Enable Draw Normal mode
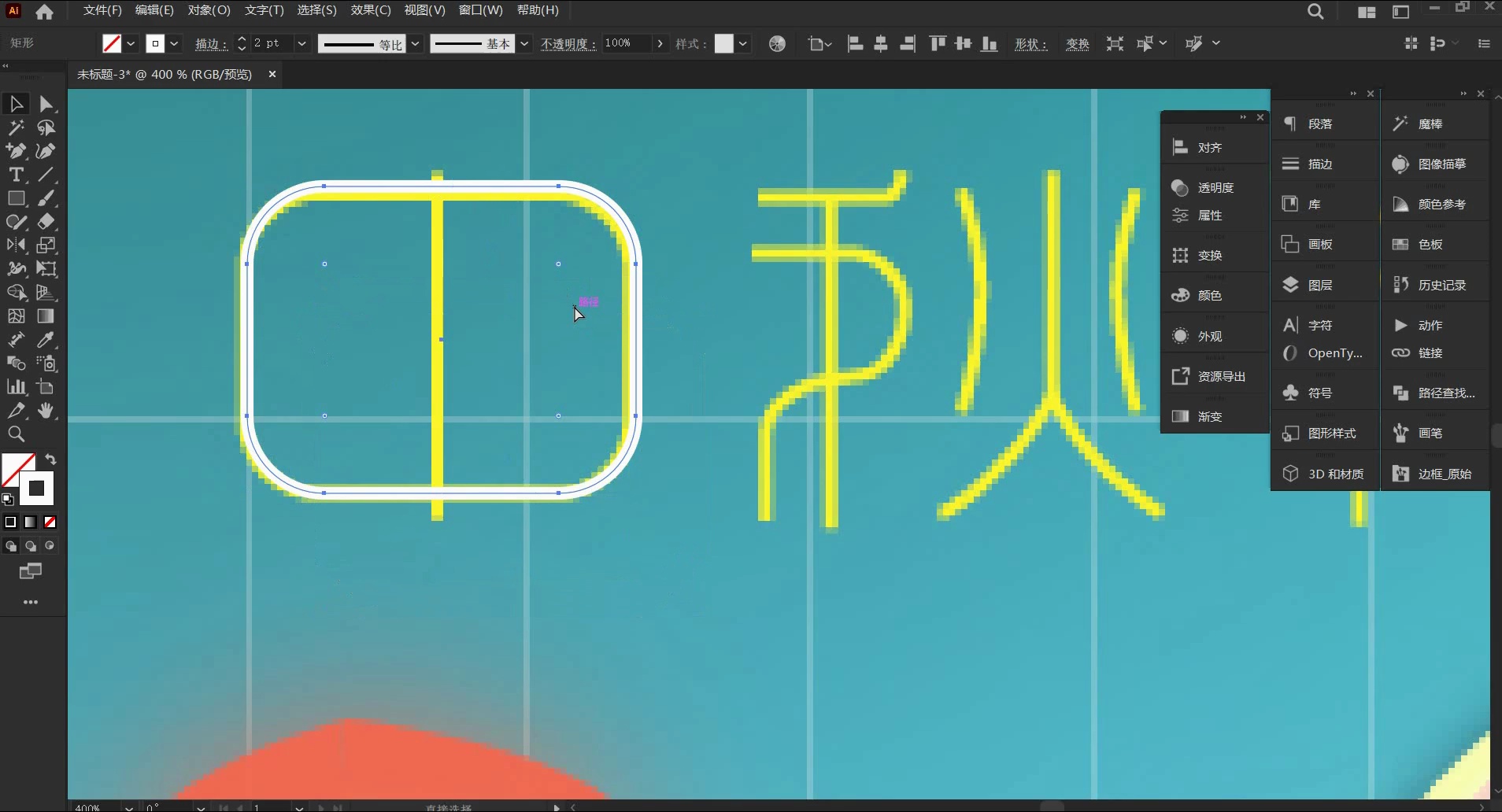Image resolution: width=1502 pixels, height=812 pixels. pyautogui.click(x=11, y=545)
